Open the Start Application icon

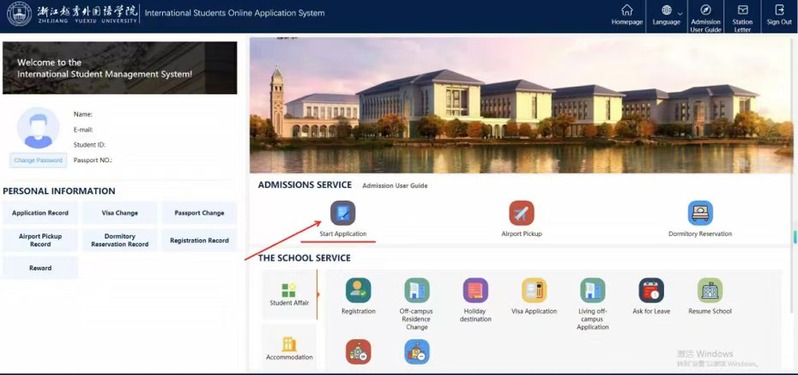coord(343,213)
